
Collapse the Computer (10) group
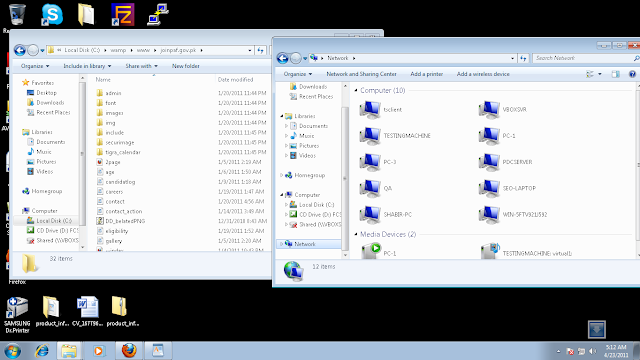pyautogui.click(x=356, y=90)
